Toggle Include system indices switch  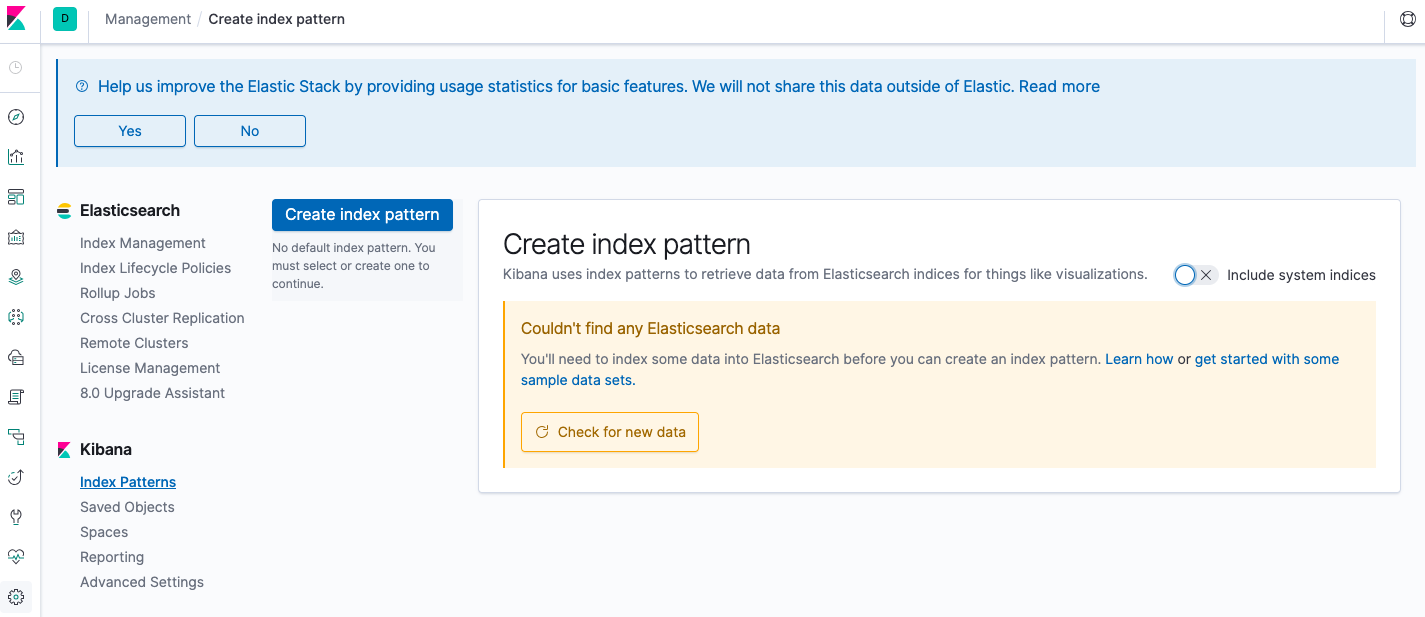point(1195,275)
